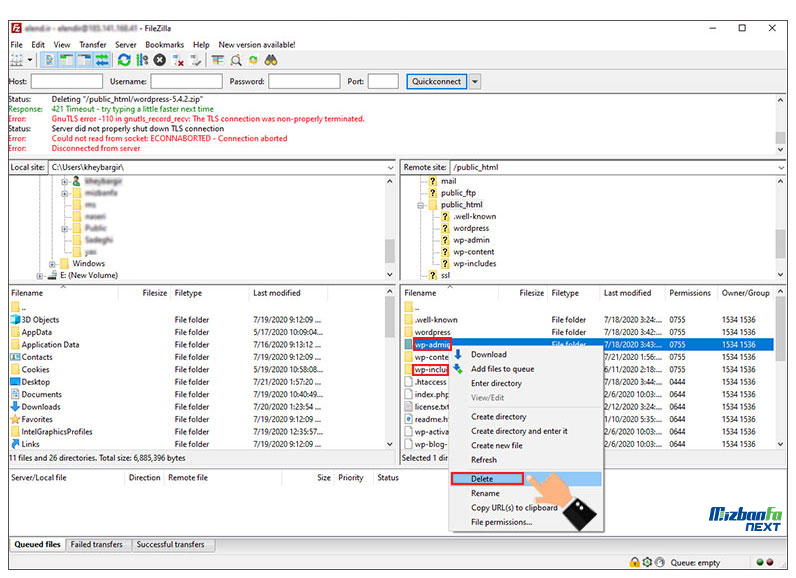Open the Remote site path dropdown
Viewport: 796px width, 578px height.
[780, 167]
